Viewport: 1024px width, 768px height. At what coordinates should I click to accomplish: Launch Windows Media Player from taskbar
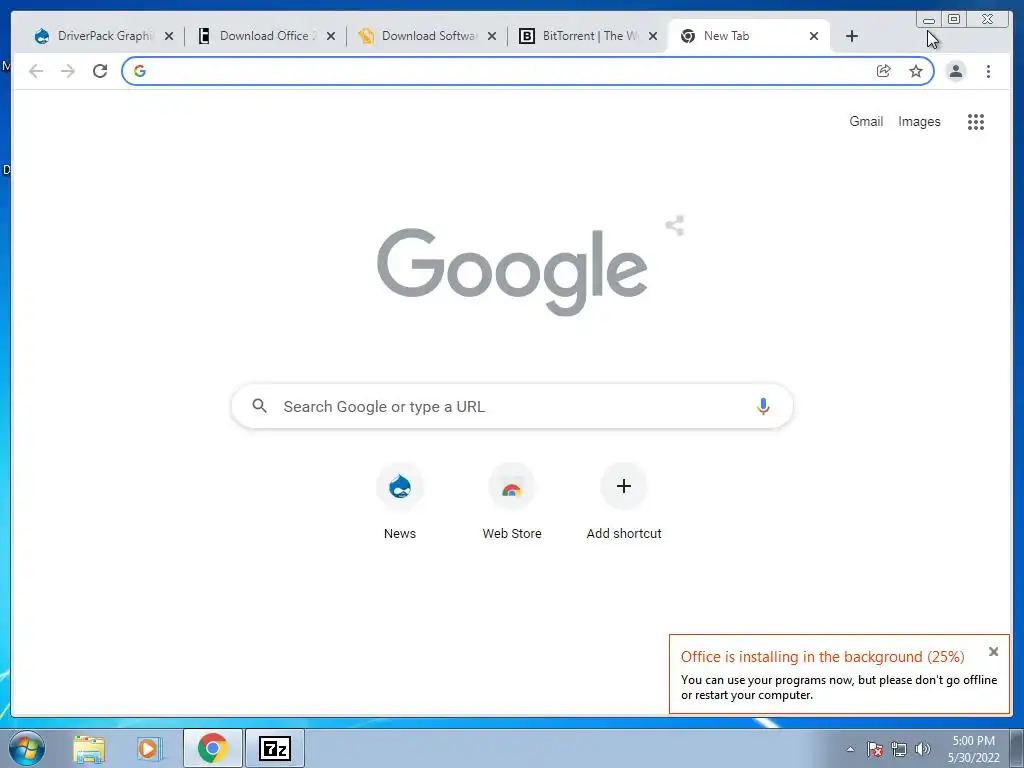[148, 748]
